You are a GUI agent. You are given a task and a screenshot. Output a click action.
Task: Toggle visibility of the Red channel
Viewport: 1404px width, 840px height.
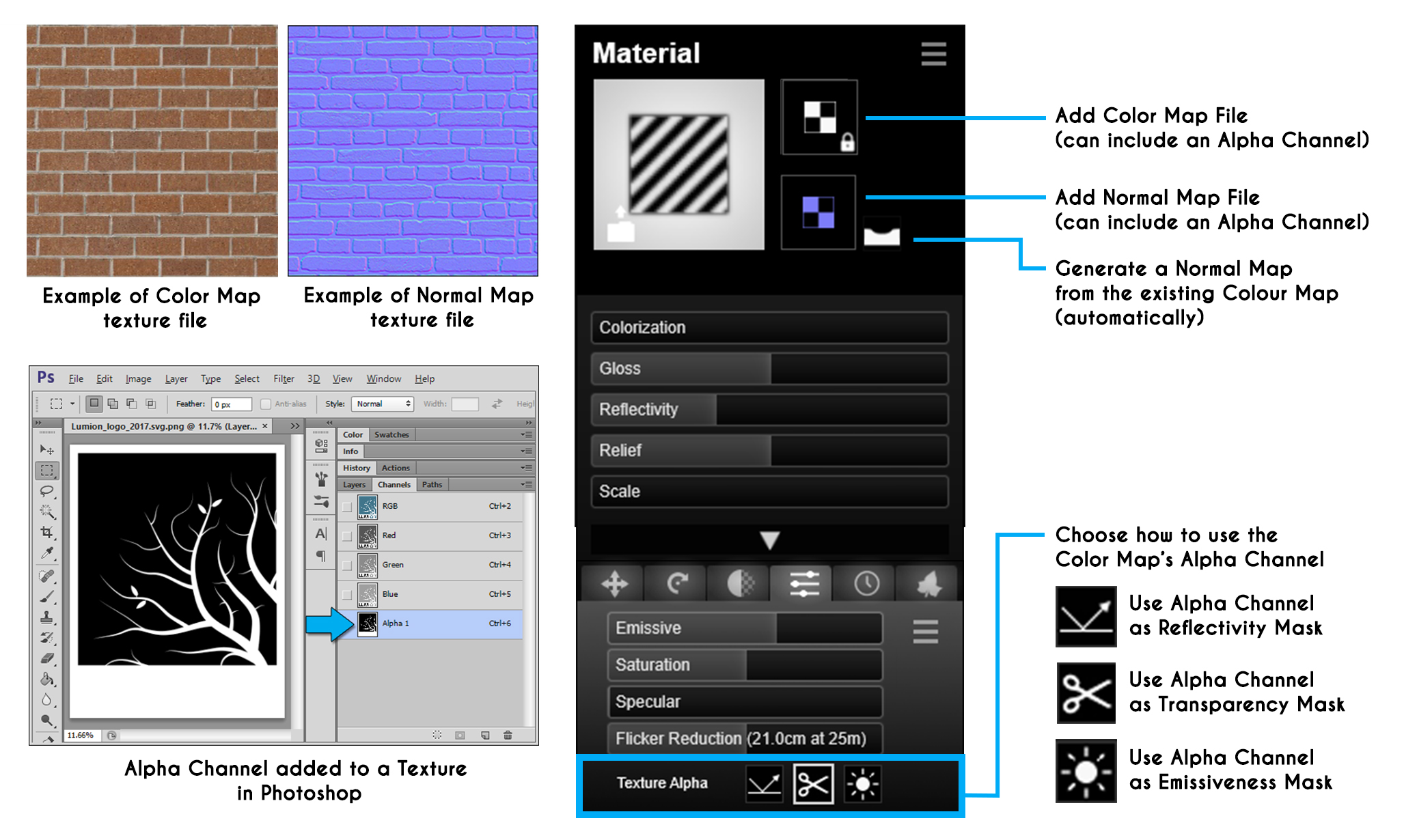pos(347,536)
